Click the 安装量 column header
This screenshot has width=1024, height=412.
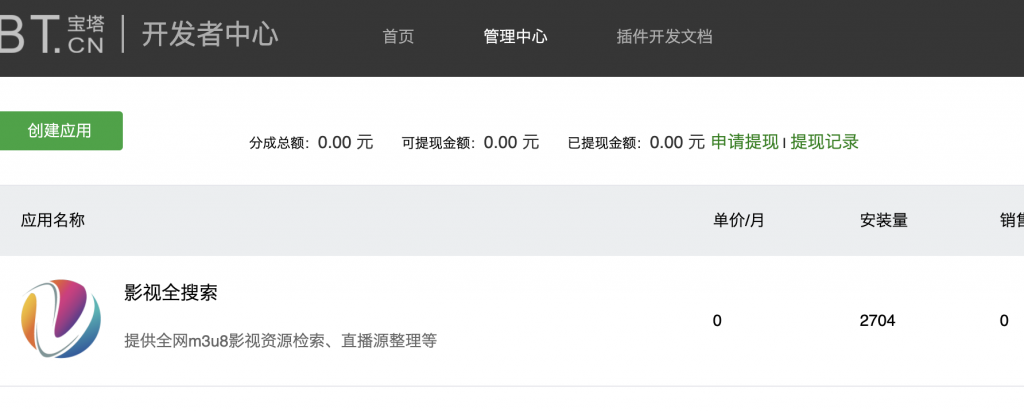(884, 221)
